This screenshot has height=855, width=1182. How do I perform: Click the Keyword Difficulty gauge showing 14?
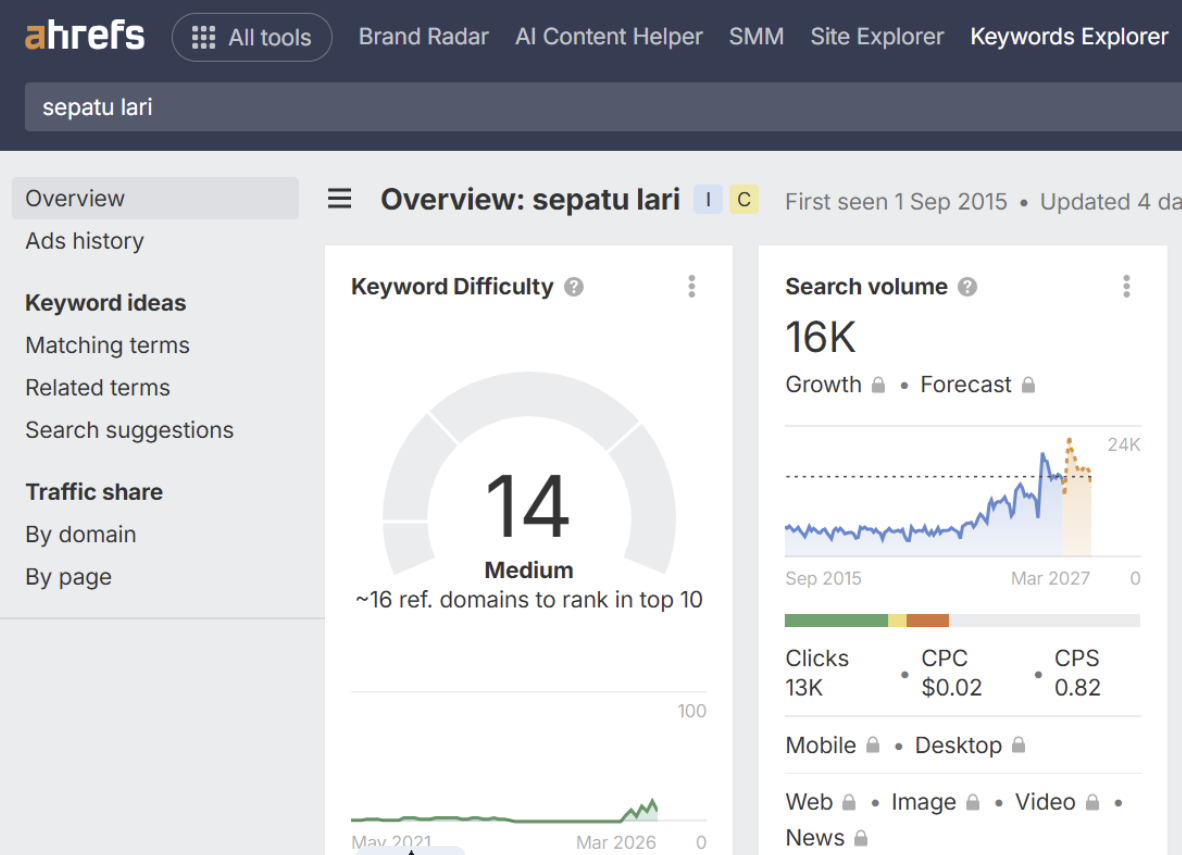[x=528, y=475]
